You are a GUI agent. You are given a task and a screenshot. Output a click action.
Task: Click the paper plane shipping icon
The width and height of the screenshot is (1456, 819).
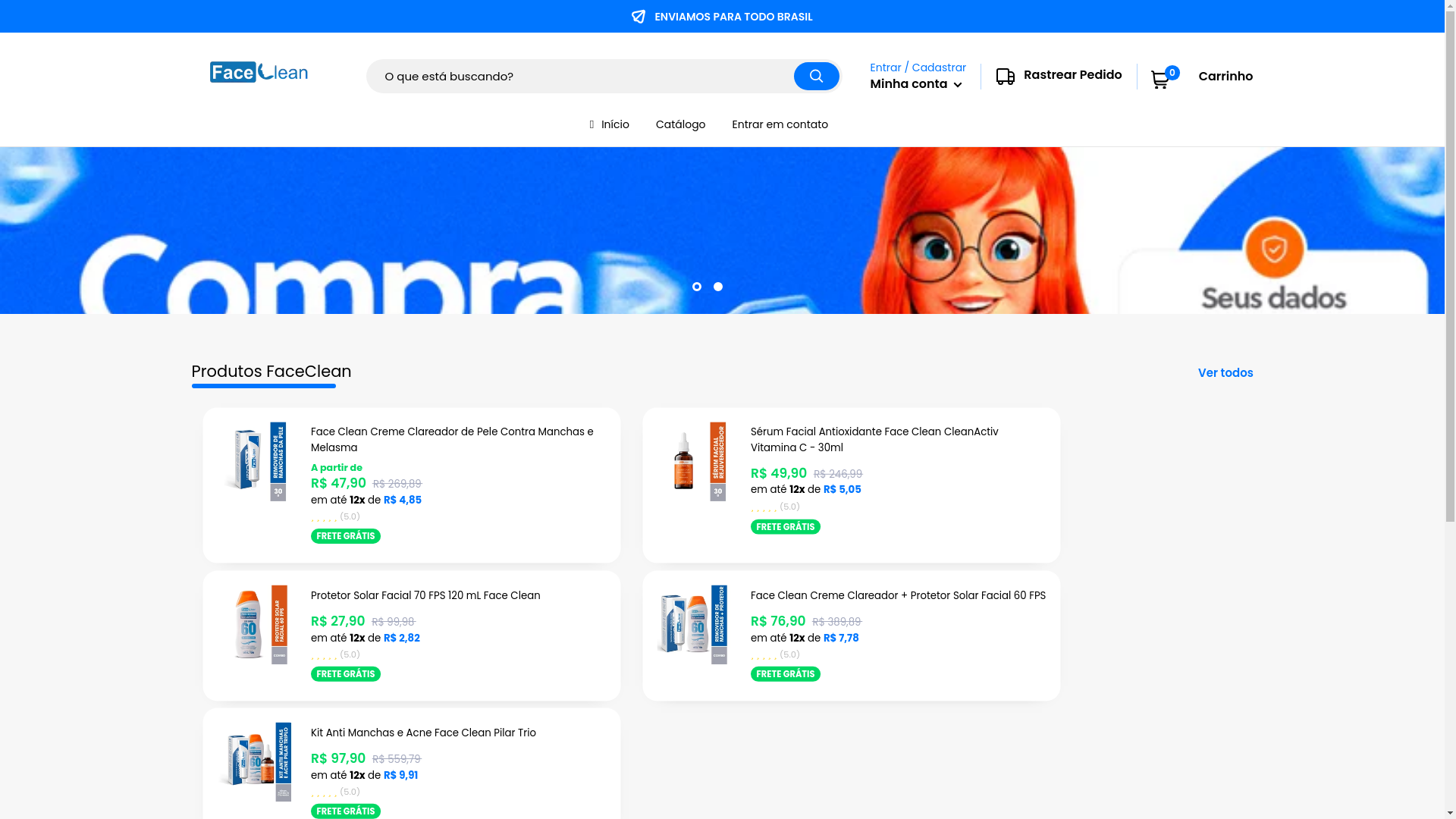coord(639,17)
